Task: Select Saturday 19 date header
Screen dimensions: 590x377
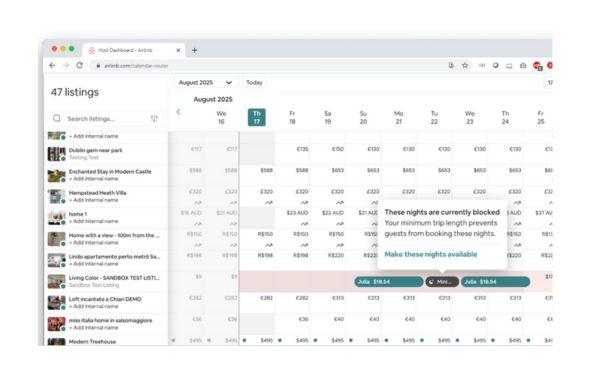Action: pos(328,117)
